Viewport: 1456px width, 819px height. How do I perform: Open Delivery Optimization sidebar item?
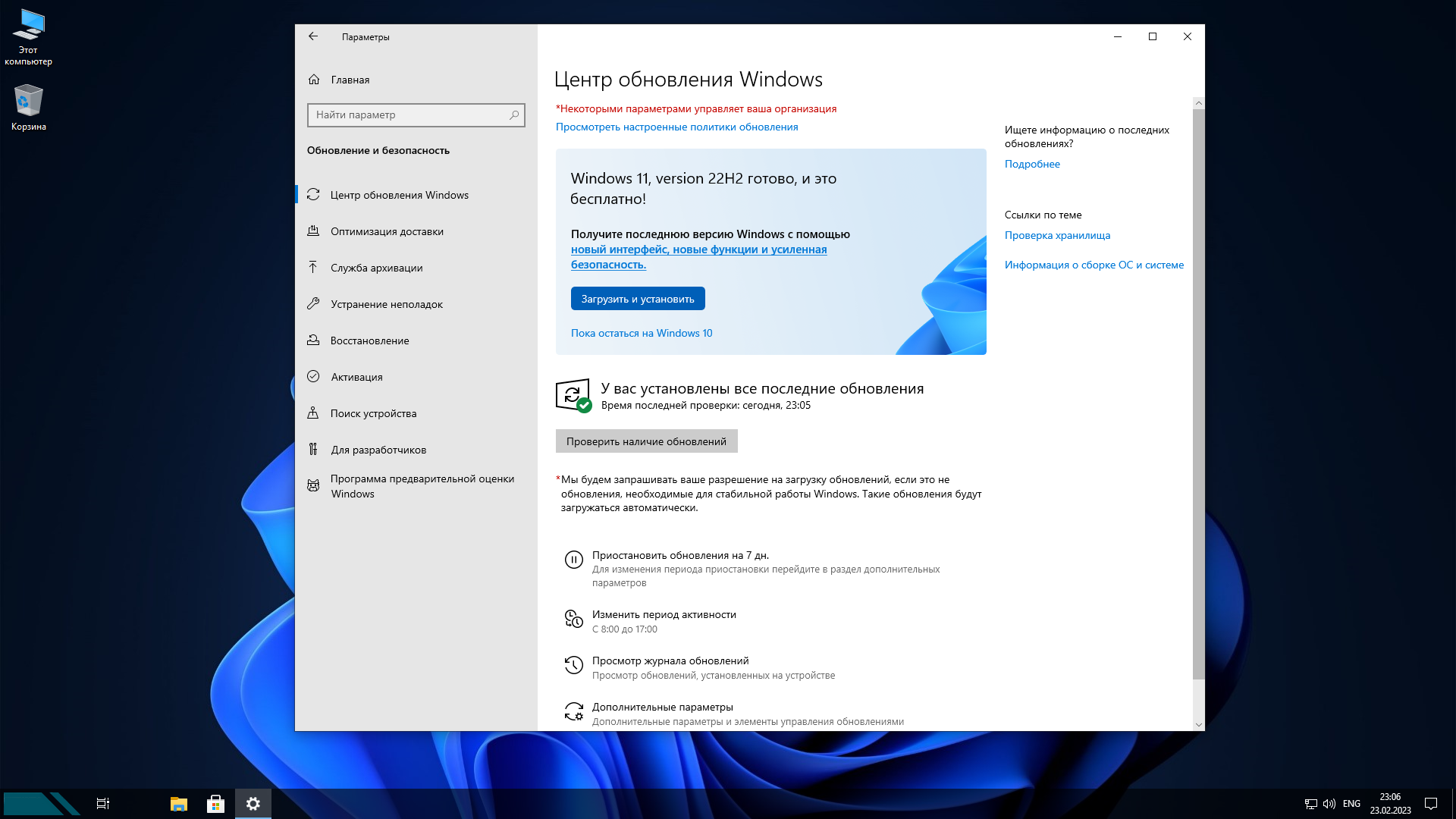(387, 231)
